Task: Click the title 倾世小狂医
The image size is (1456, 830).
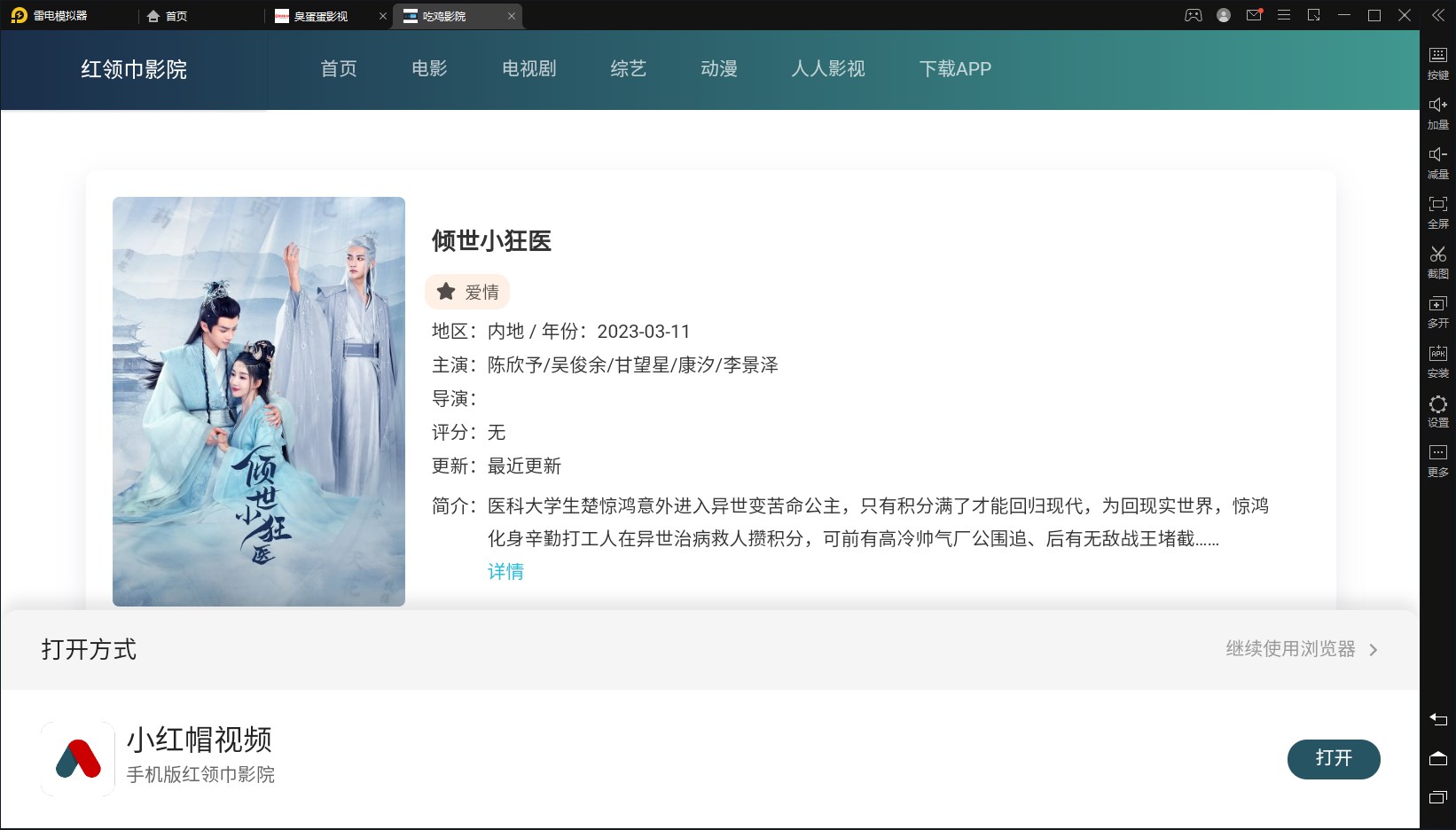Action: [x=492, y=240]
